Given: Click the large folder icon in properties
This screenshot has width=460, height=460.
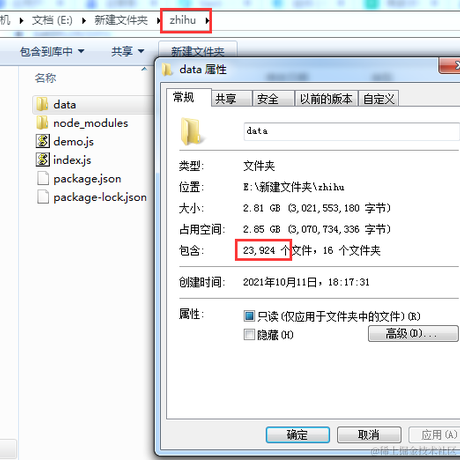Looking at the screenshot, I should click(x=191, y=132).
